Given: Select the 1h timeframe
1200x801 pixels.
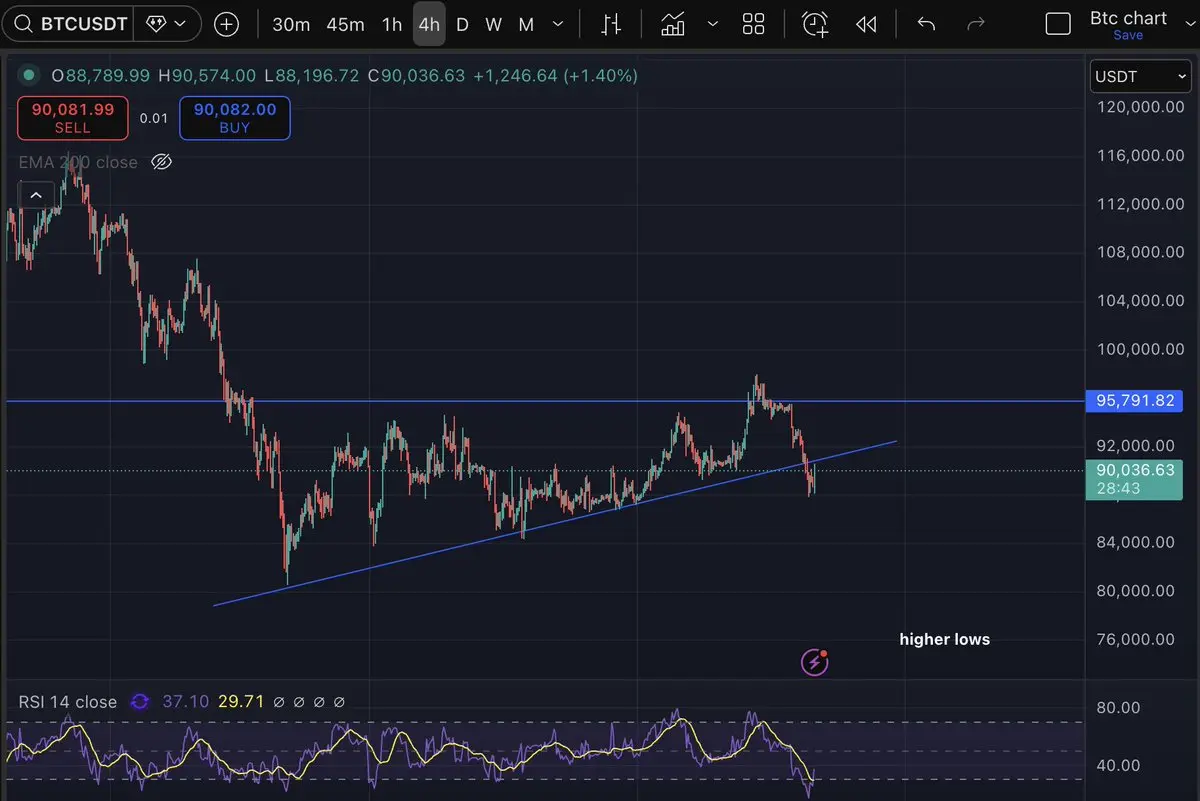Looking at the screenshot, I should (392, 24).
